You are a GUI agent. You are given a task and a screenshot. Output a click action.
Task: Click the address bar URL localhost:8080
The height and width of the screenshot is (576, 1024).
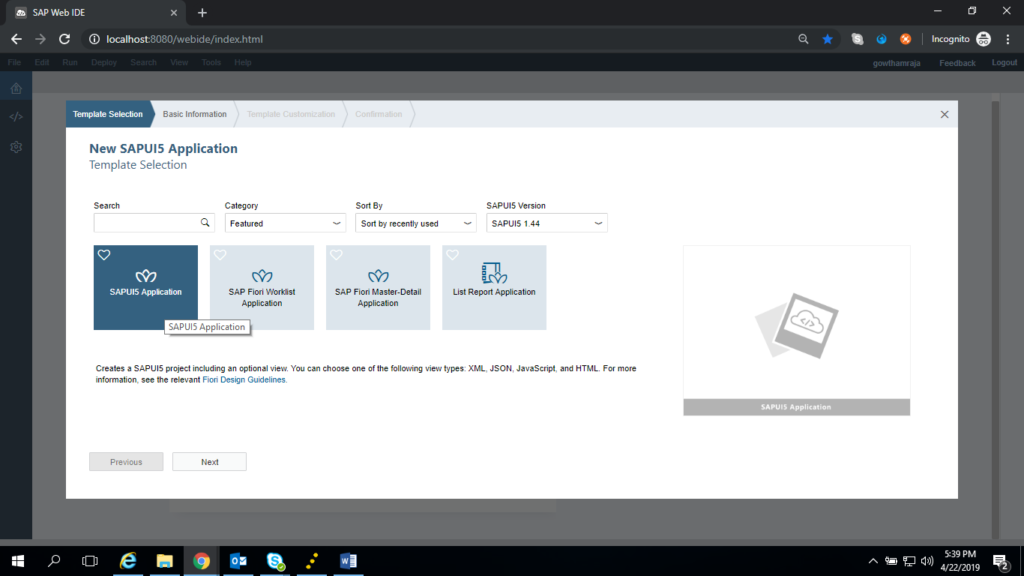[x=185, y=39]
